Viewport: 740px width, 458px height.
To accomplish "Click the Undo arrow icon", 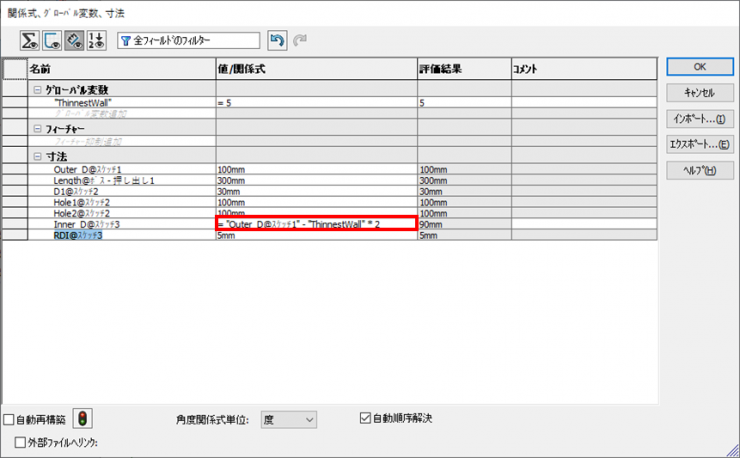I will pos(277,40).
